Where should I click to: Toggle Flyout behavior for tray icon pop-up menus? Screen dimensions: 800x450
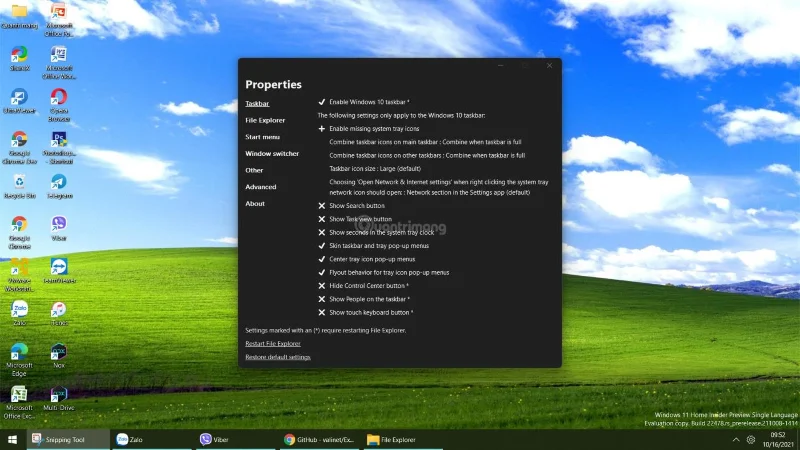[384, 272]
